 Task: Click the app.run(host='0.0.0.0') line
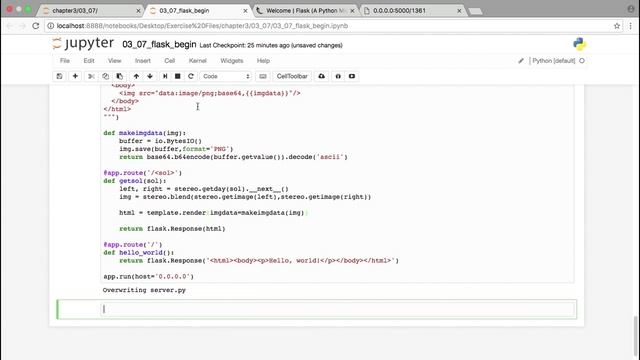(148, 277)
